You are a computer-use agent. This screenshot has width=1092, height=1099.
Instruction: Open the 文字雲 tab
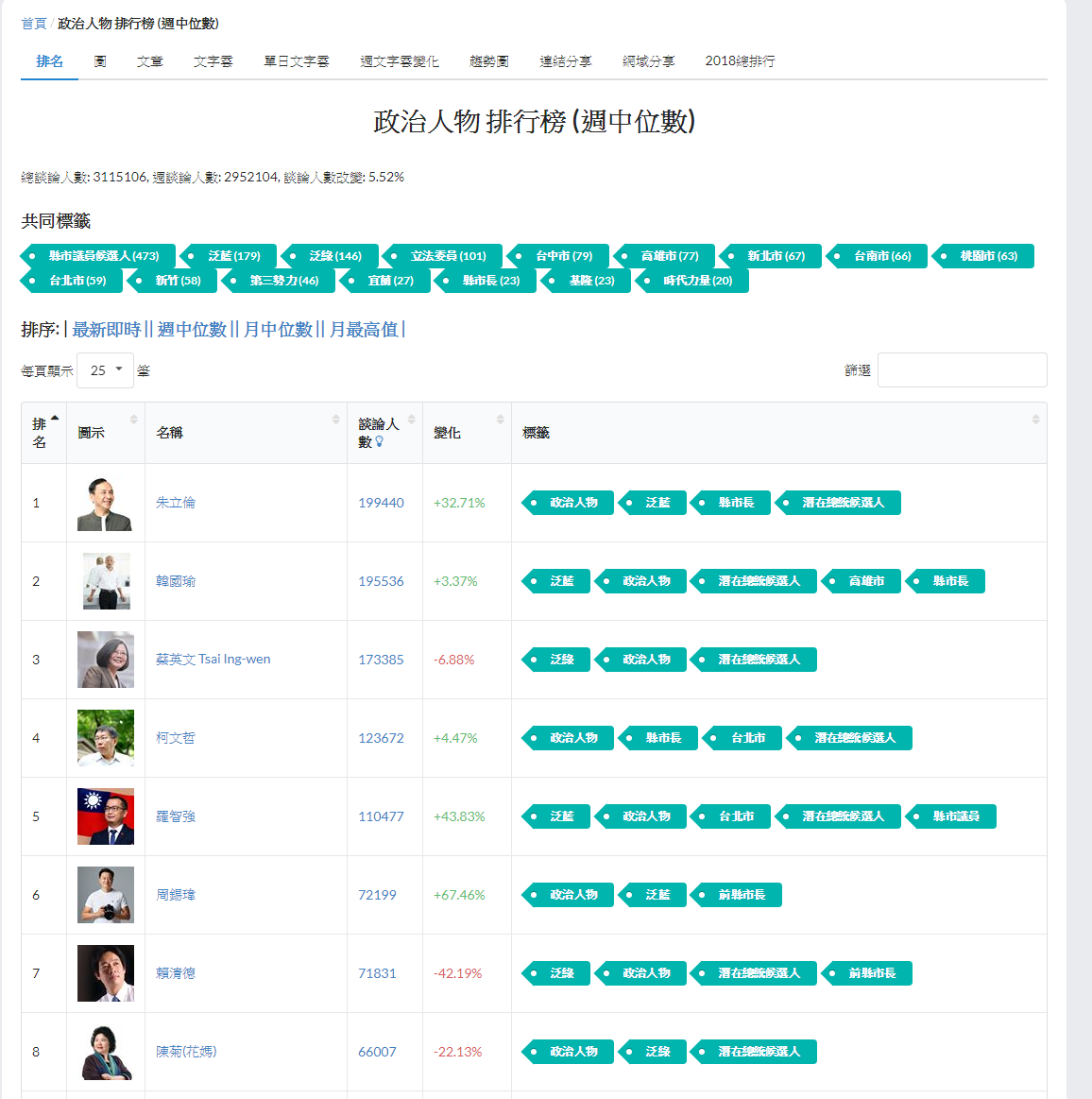pyautogui.click(x=213, y=61)
